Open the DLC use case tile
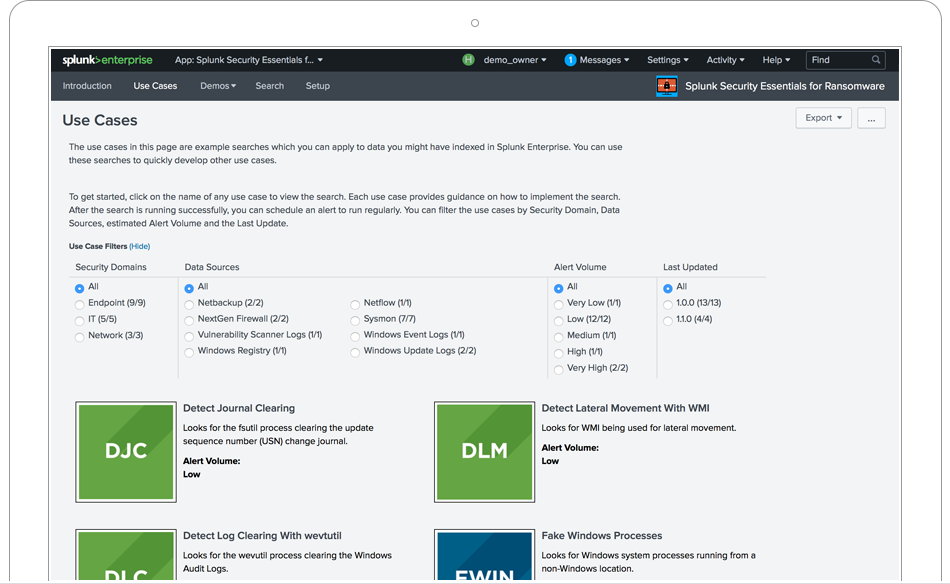The height and width of the screenshot is (584, 950). click(x=126, y=554)
